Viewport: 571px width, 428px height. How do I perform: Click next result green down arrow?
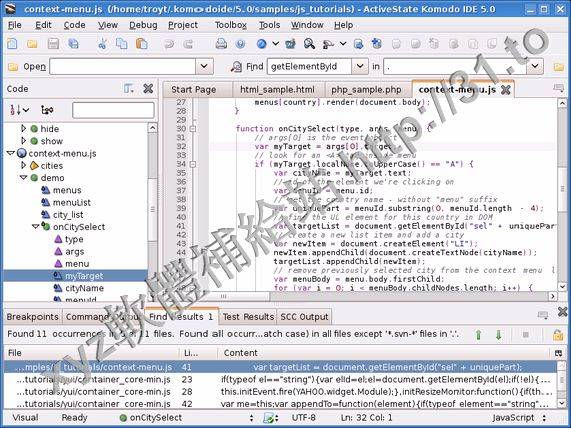coord(499,334)
